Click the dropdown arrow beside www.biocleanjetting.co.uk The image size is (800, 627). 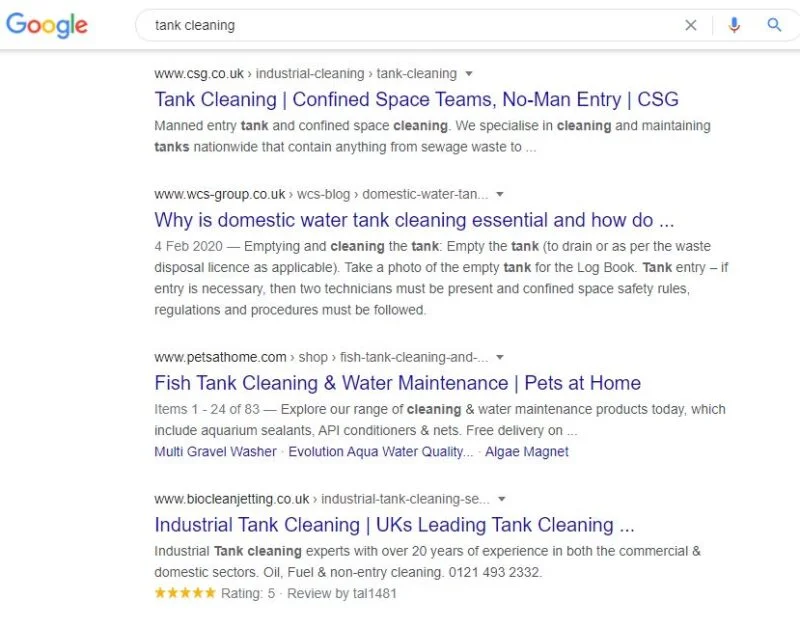click(501, 498)
